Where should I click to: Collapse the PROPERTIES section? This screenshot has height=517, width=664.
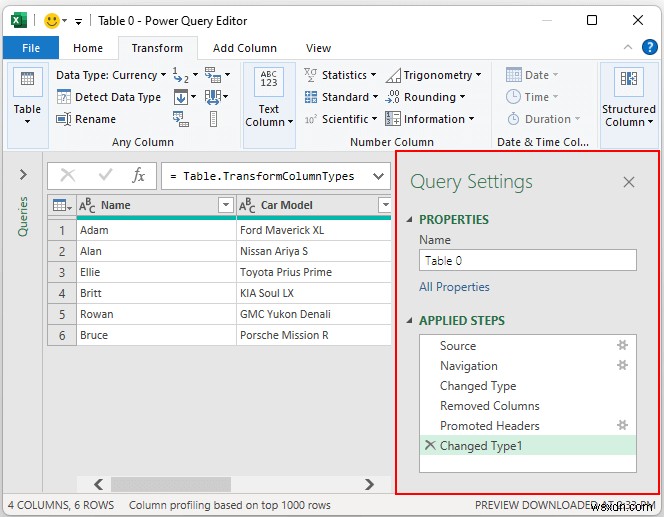pyautogui.click(x=409, y=219)
